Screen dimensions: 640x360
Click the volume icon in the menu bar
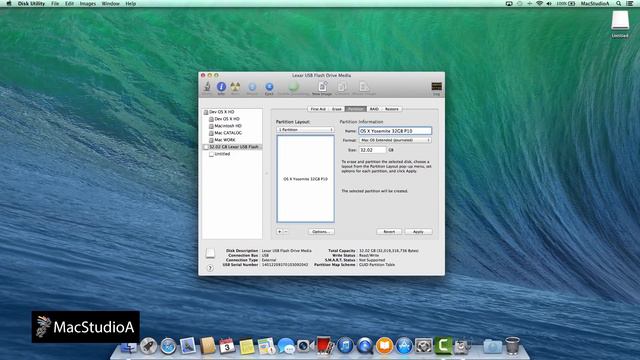549,4
